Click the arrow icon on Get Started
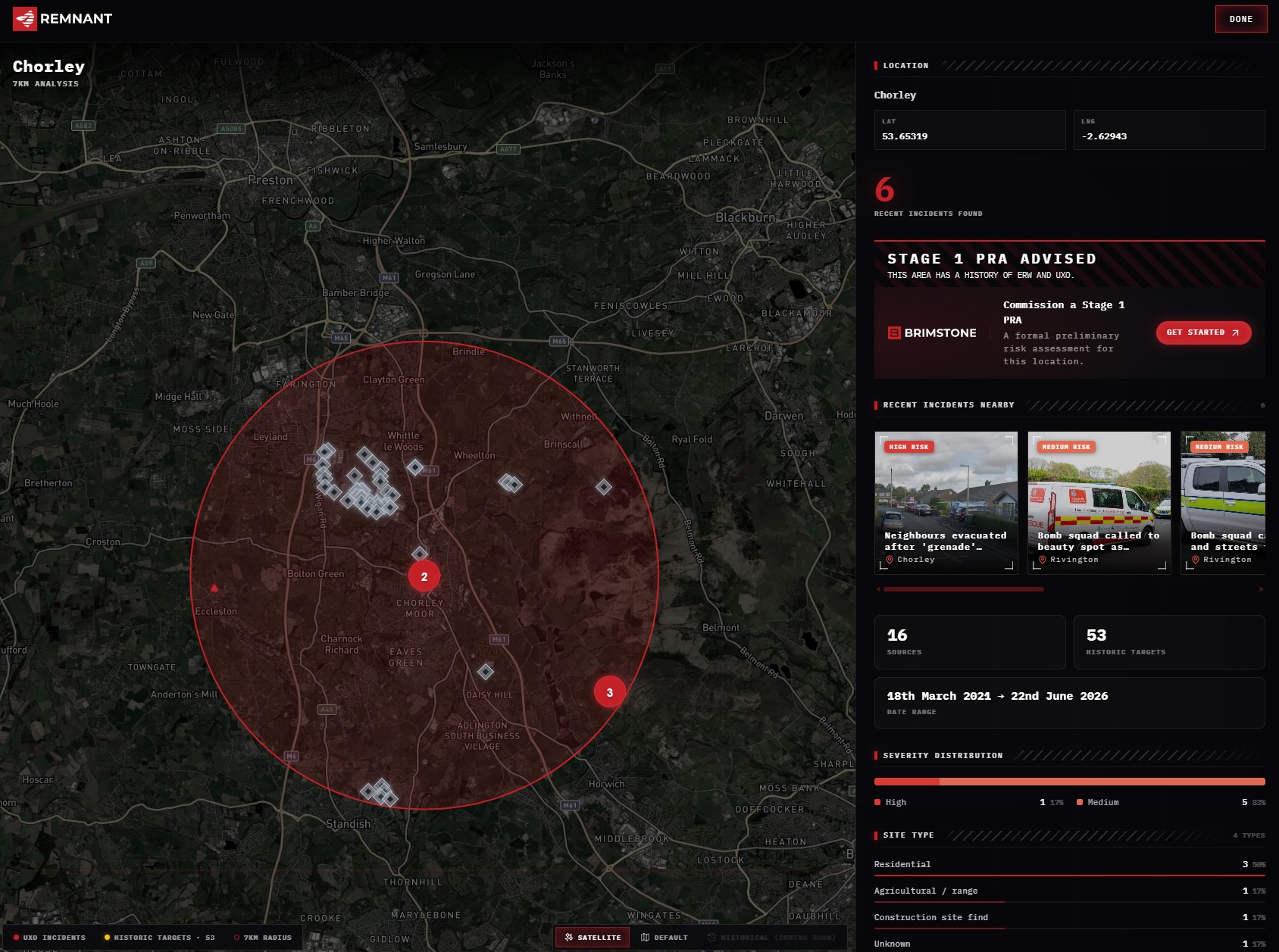1279x952 pixels. [1235, 332]
